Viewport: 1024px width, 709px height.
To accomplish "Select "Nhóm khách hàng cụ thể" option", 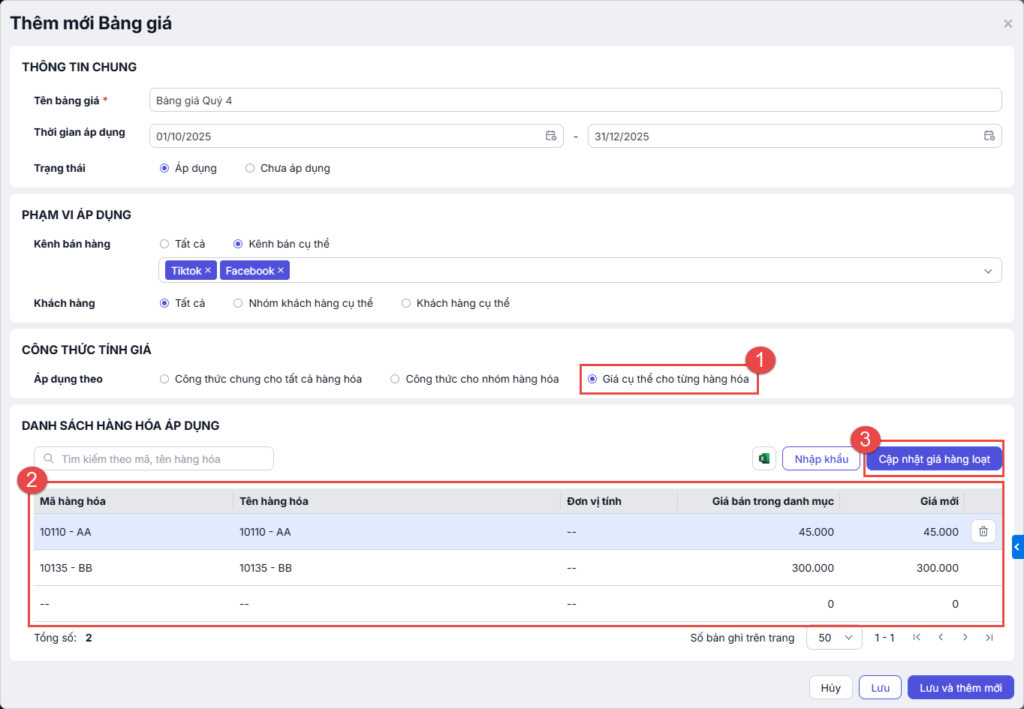I will click(238, 303).
